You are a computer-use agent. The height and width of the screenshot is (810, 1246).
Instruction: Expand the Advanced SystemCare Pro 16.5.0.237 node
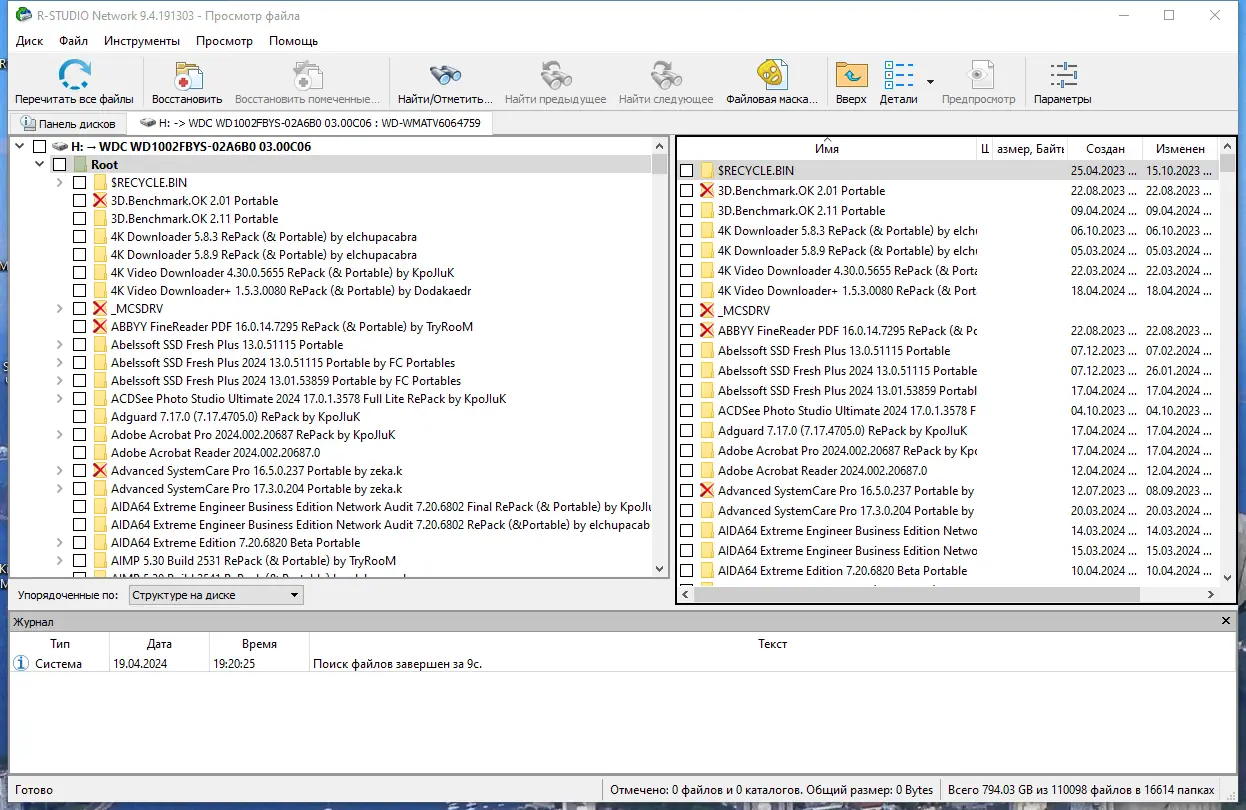point(60,471)
